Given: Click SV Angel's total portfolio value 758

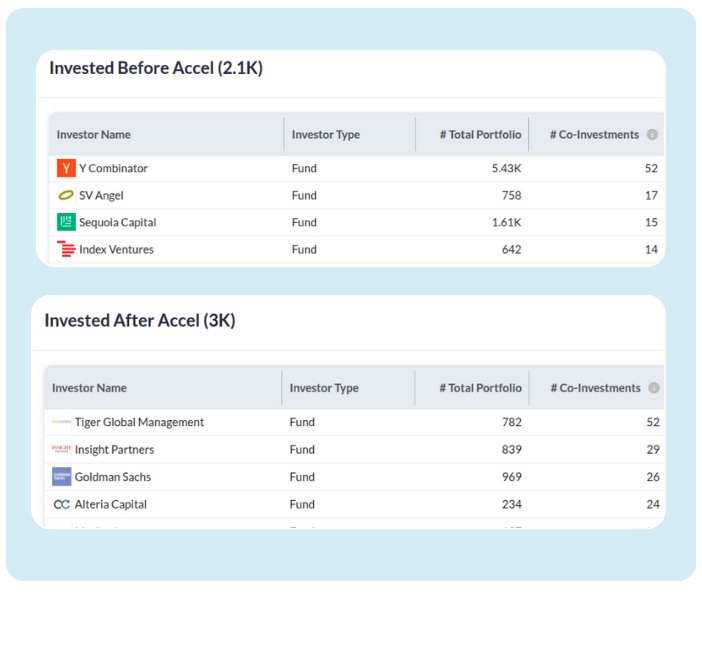Looking at the screenshot, I should 511,196.
